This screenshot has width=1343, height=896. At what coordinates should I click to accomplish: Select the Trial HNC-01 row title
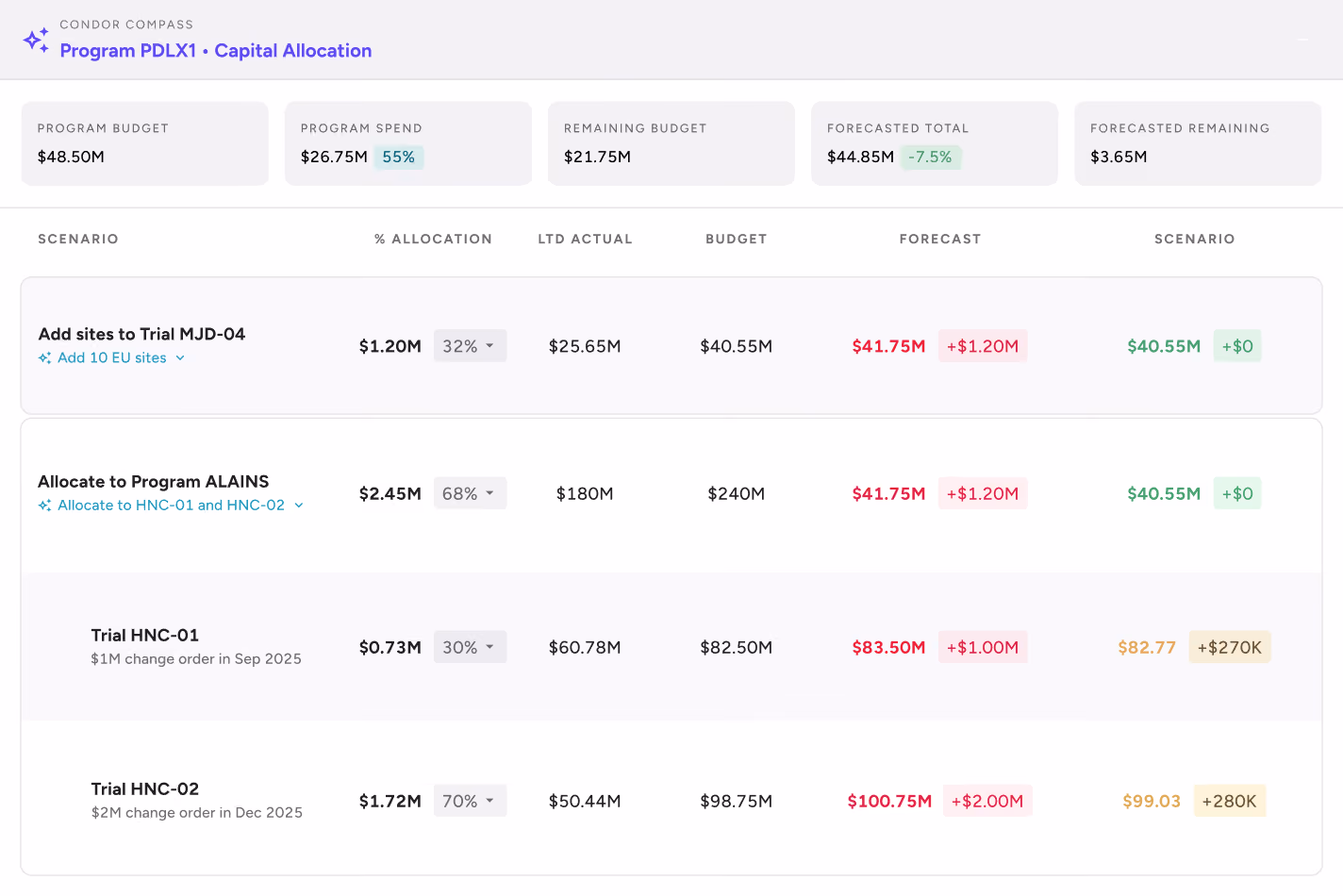point(145,636)
